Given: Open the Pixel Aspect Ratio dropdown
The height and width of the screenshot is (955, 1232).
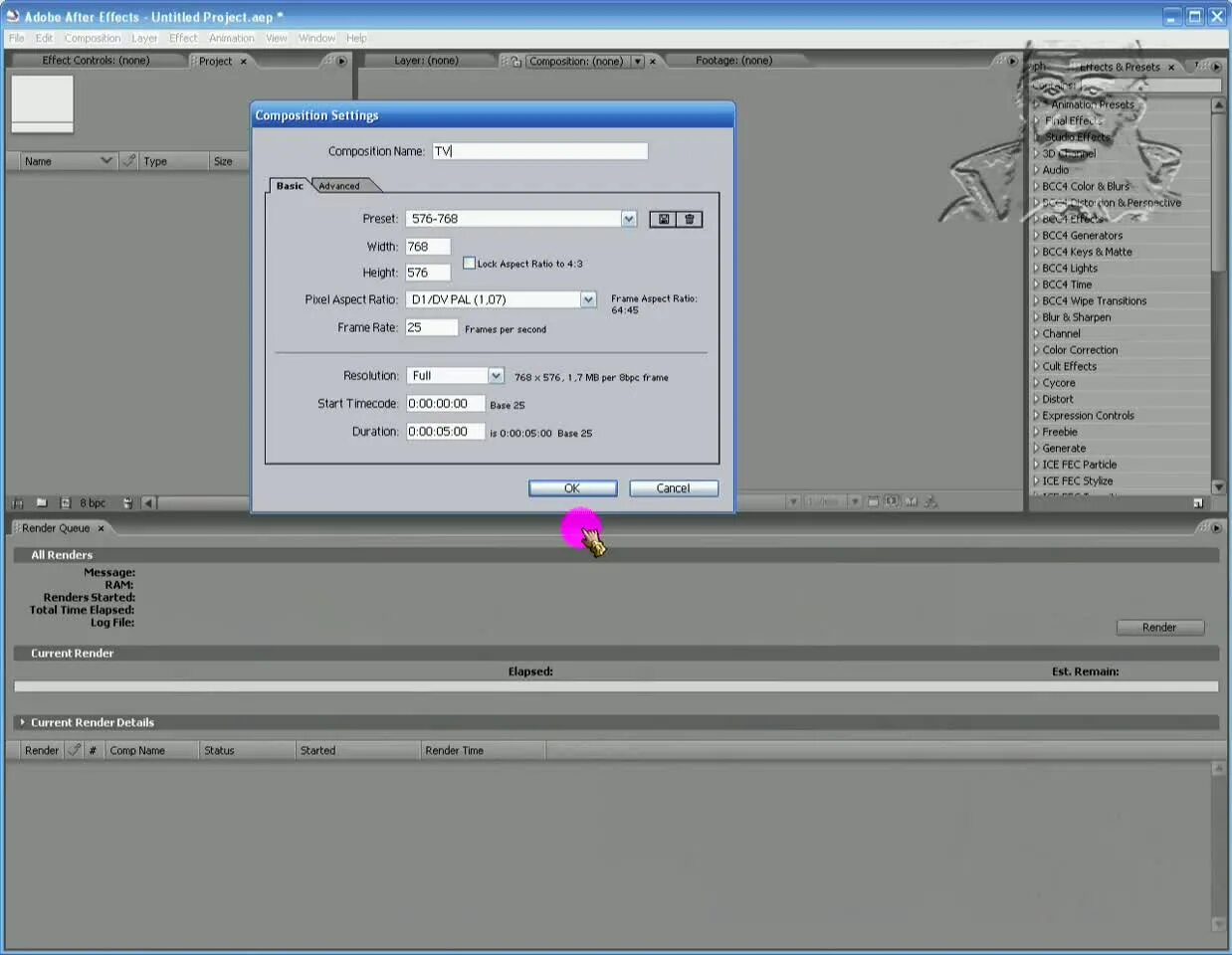Looking at the screenshot, I should 588,299.
